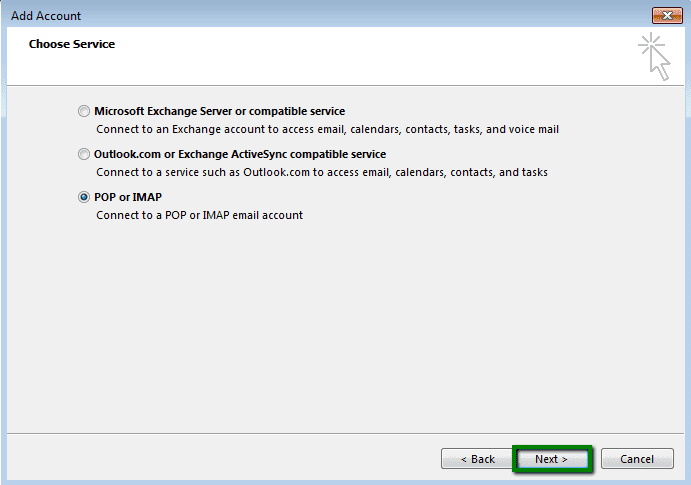Click the Choose Service heading

click(x=71, y=45)
